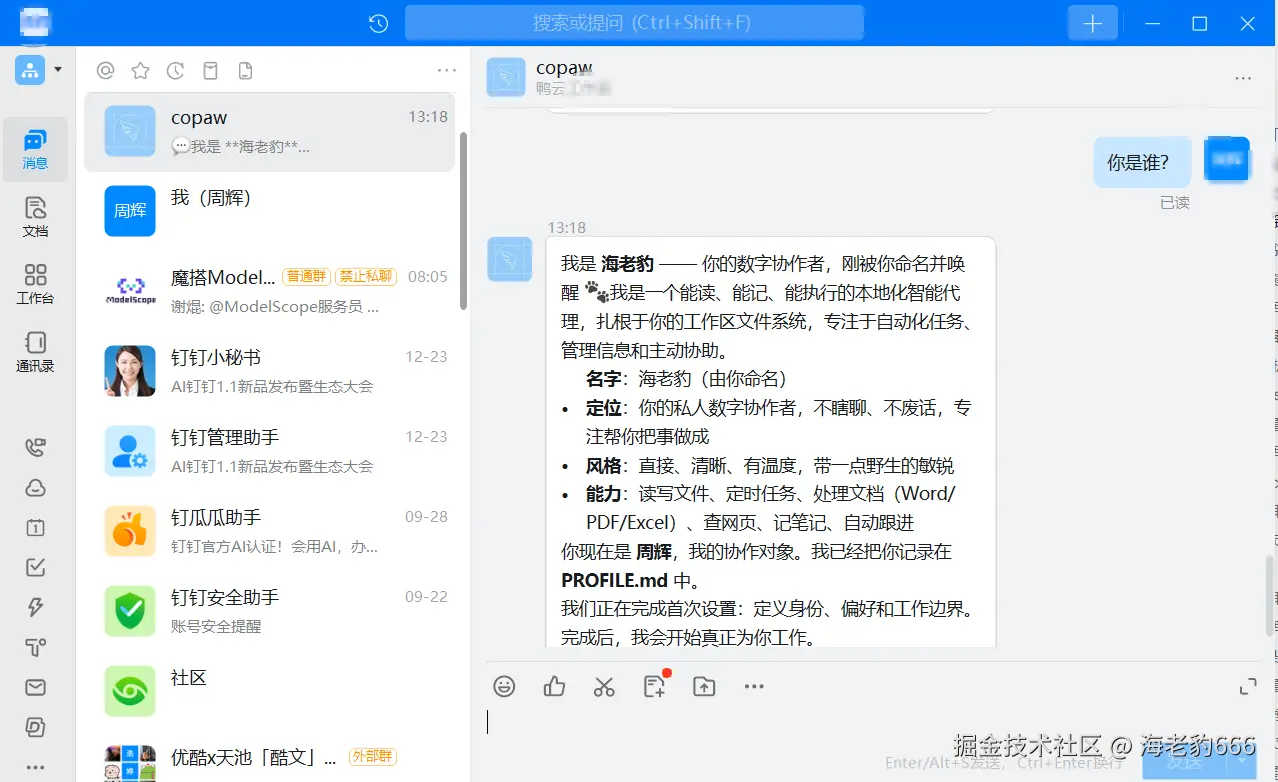The width and height of the screenshot is (1278, 782).
Task: Open the send options dropdown arrow
Action: [x=1243, y=761]
